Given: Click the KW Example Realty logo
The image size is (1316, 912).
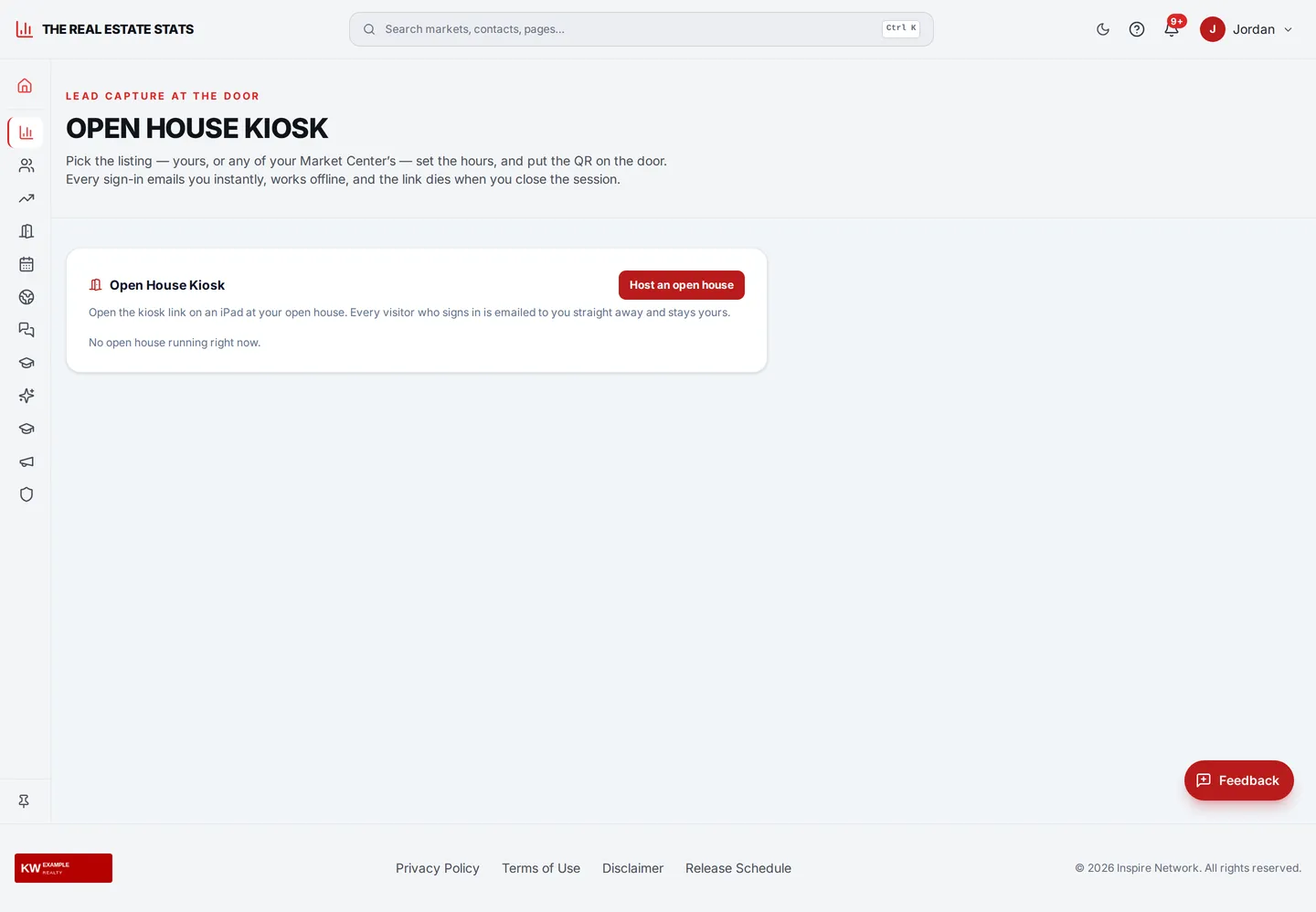Looking at the screenshot, I should tap(63, 868).
